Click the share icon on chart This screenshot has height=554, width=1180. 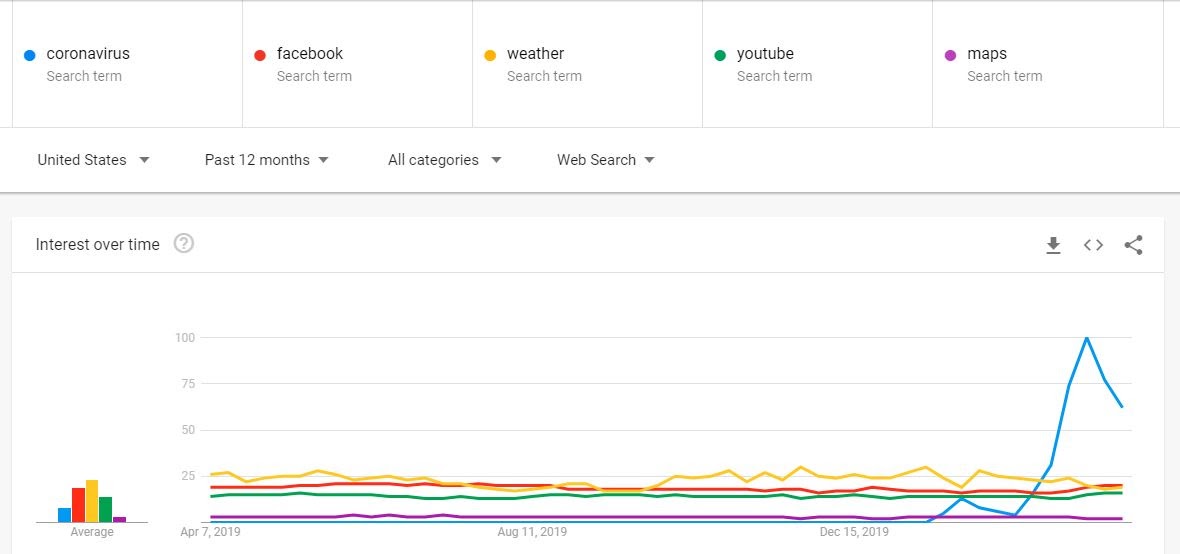(x=1133, y=245)
